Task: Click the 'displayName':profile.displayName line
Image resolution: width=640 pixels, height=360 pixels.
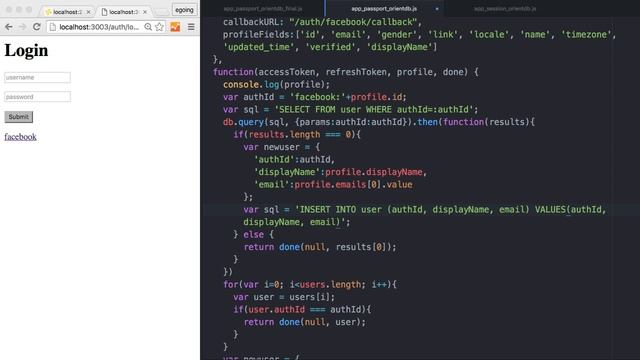Action: (340, 172)
